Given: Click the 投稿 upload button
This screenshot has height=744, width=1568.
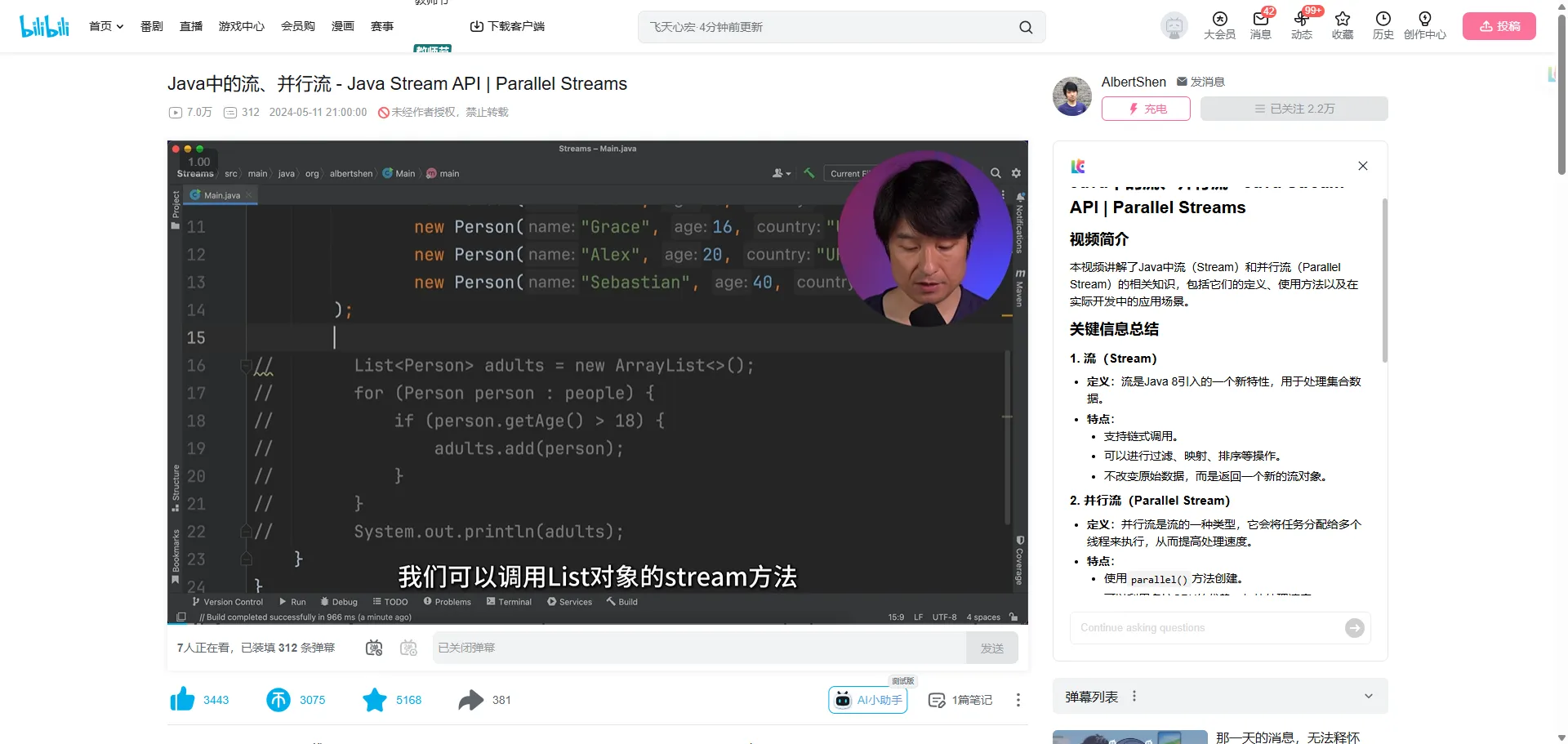Looking at the screenshot, I should 1499,26.
